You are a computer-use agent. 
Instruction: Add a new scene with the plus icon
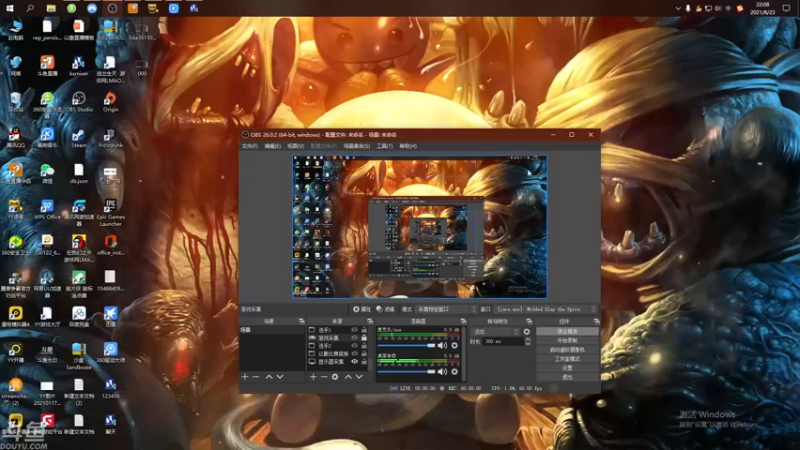(x=245, y=377)
